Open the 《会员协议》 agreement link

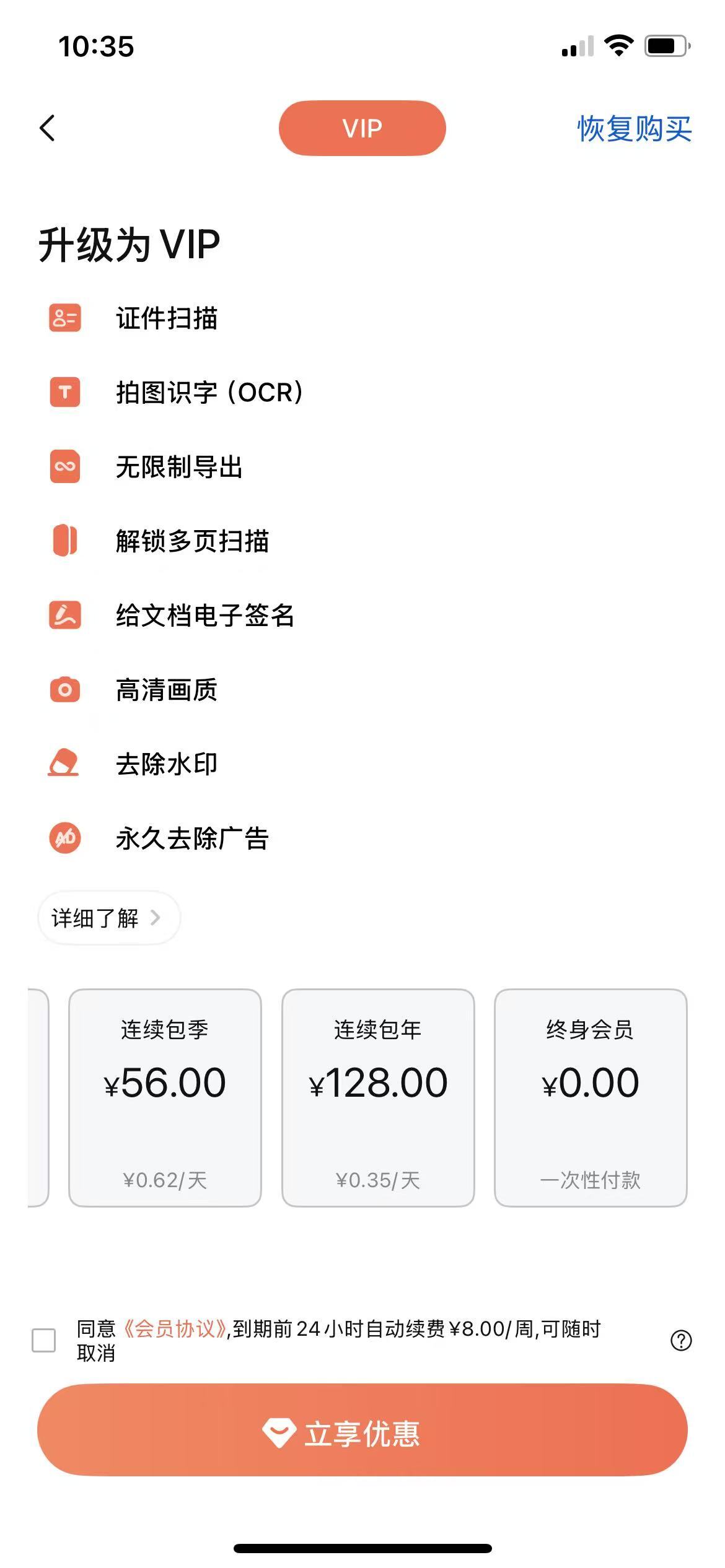pos(175,1328)
